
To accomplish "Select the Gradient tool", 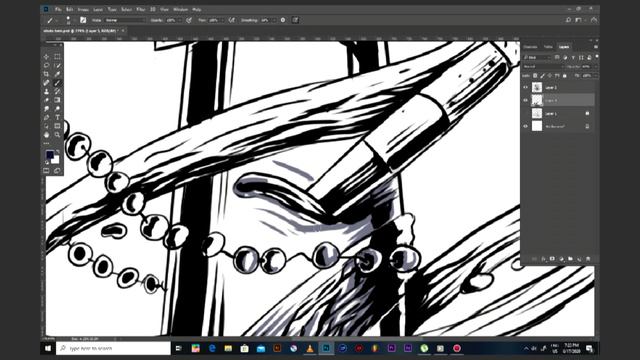I will coord(57,100).
